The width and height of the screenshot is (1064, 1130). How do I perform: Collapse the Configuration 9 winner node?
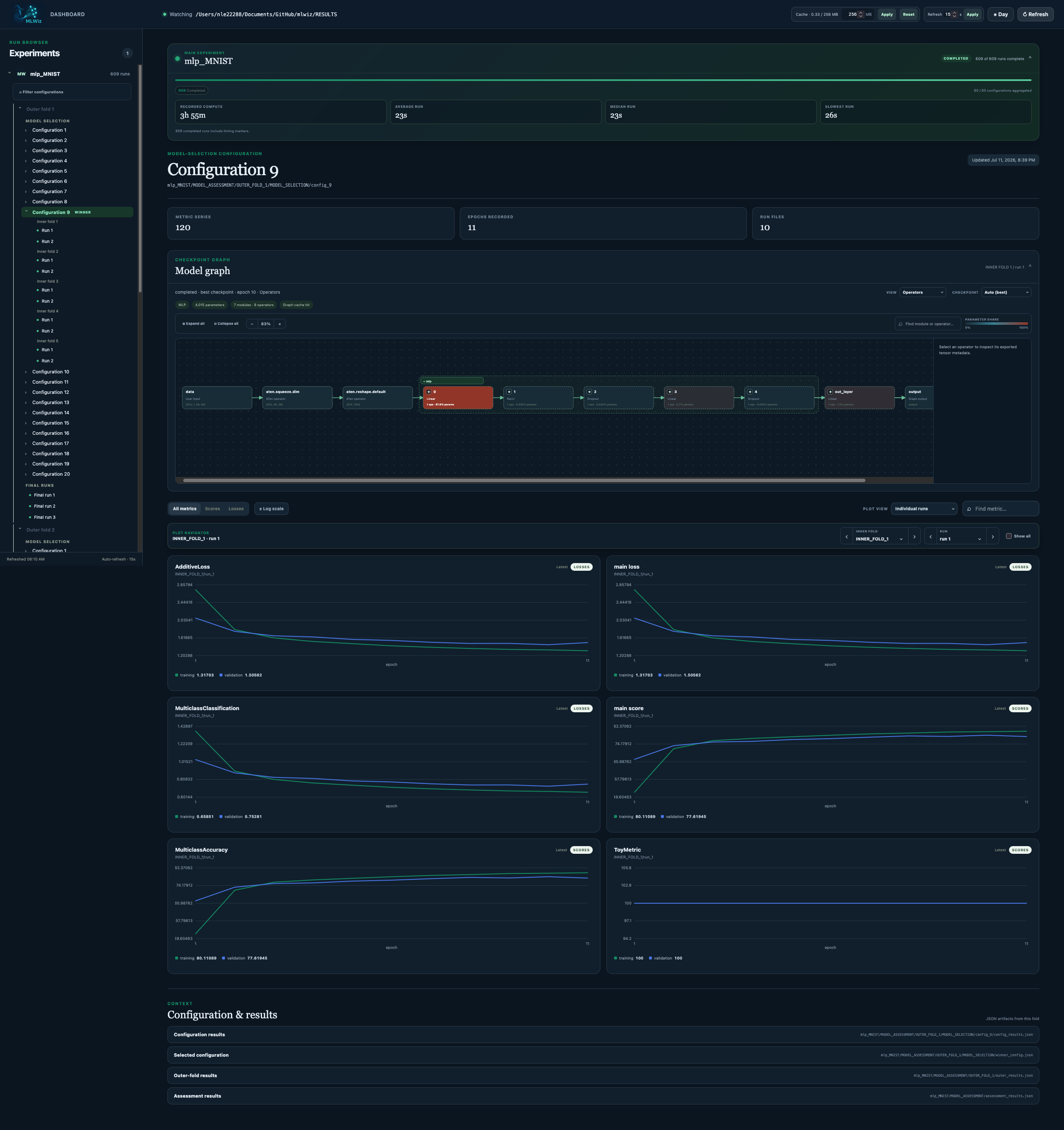(26, 211)
